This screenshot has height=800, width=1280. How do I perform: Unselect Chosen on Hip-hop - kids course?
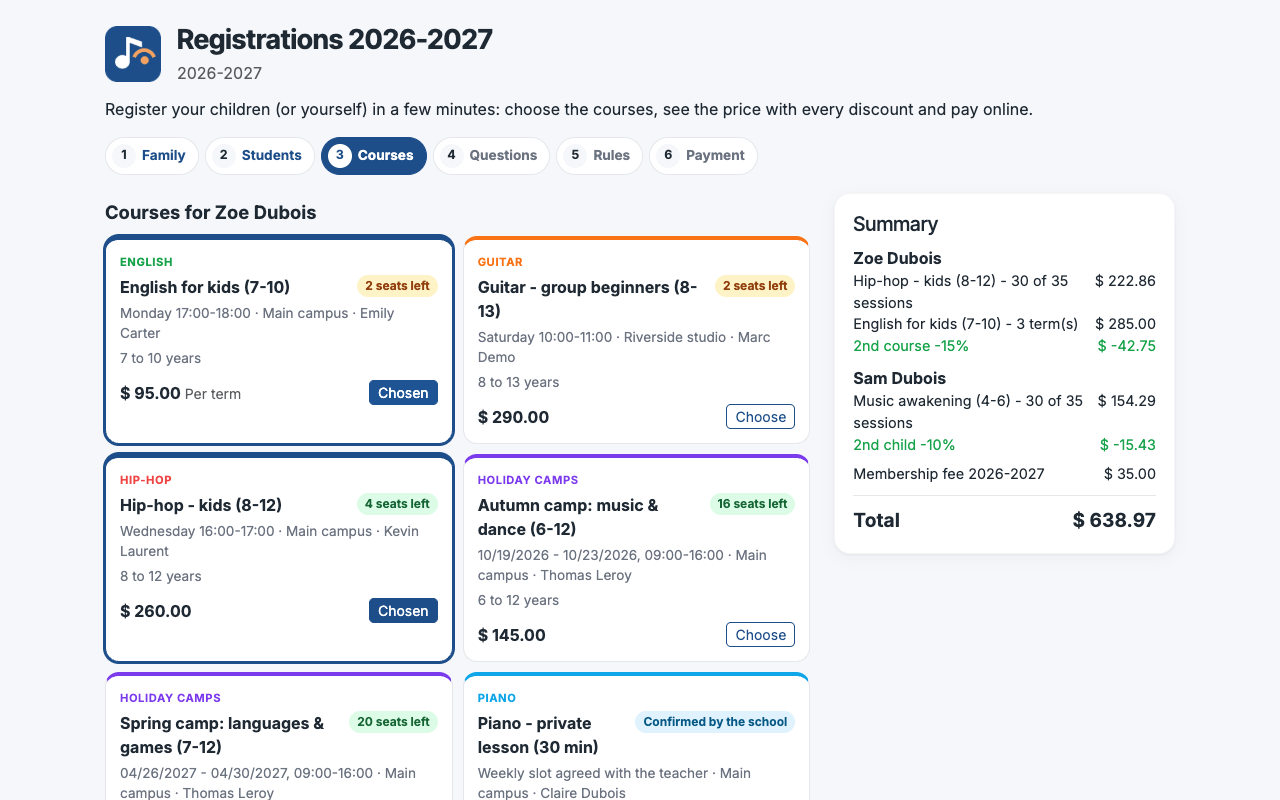click(403, 611)
